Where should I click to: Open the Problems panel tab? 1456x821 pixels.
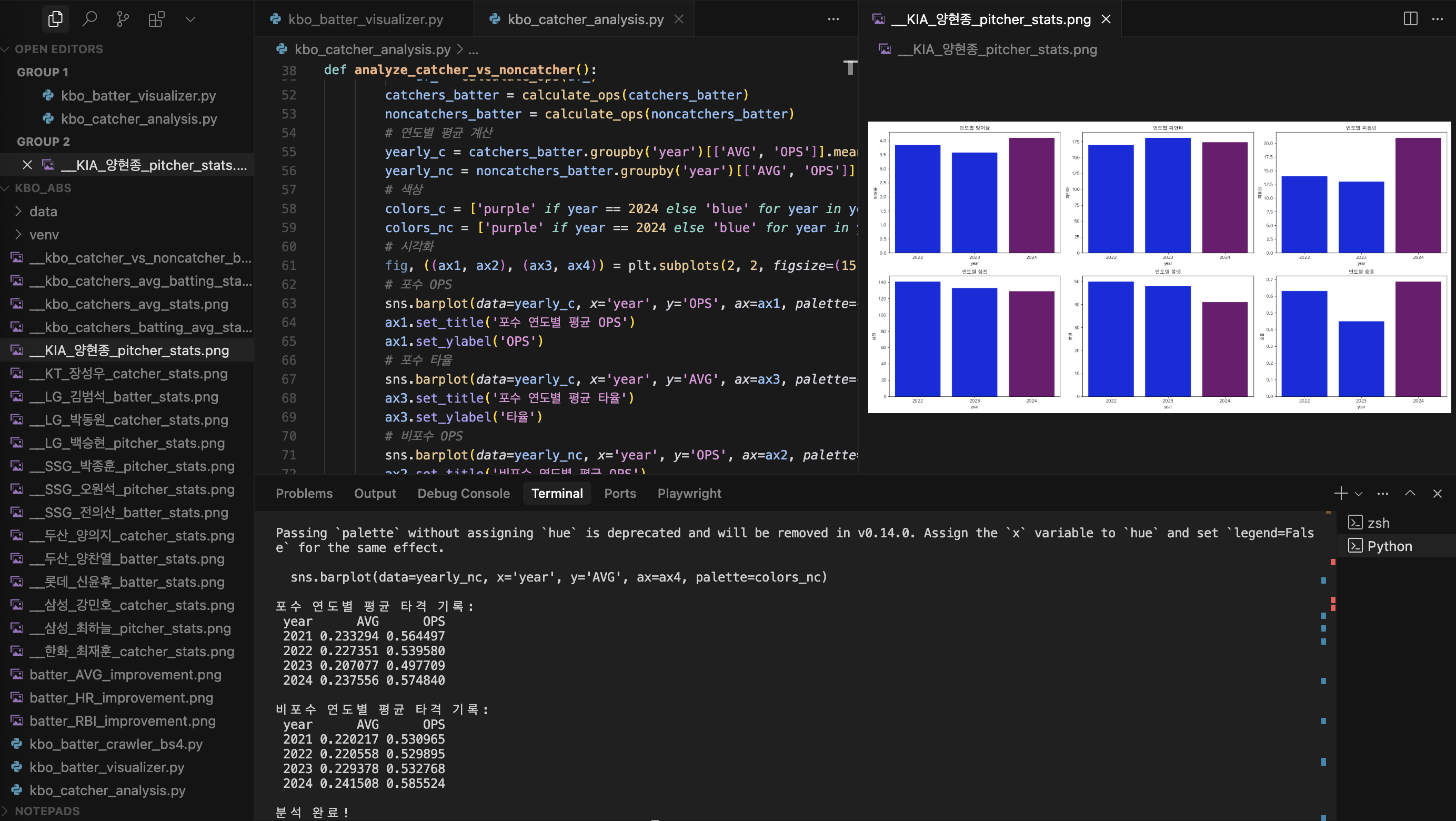304,493
